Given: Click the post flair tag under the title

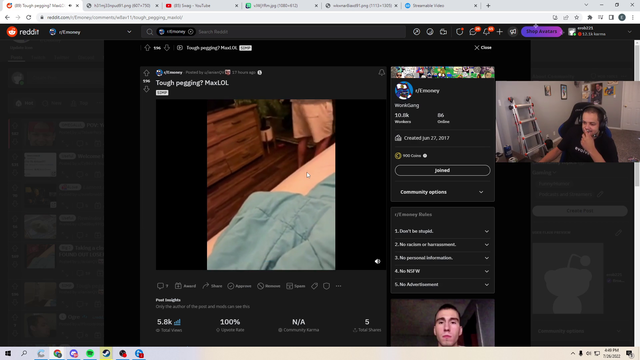Looking at the screenshot, I should [162, 93].
